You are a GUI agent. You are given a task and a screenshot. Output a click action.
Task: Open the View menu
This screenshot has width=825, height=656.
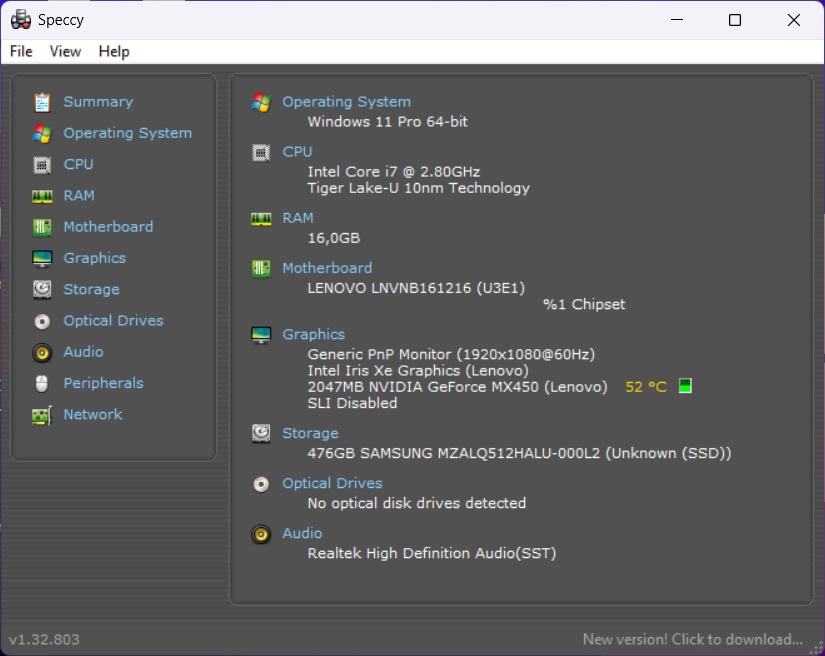click(65, 52)
